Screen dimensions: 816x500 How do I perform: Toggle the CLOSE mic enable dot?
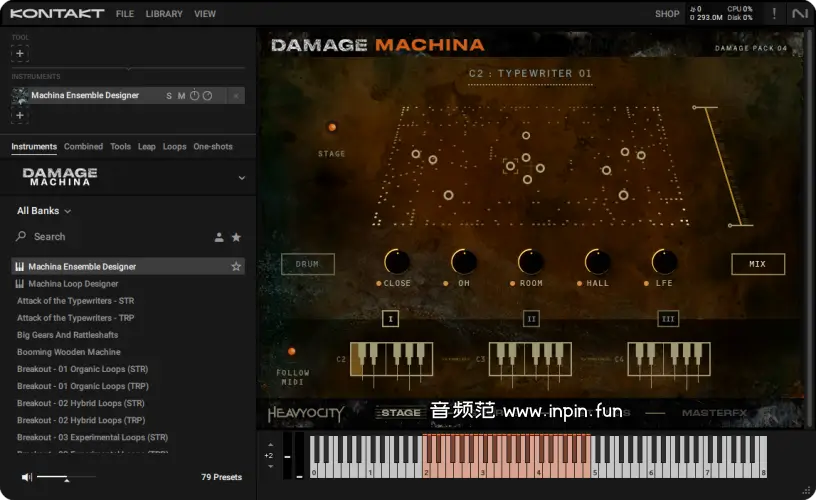[x=378, y=284]
